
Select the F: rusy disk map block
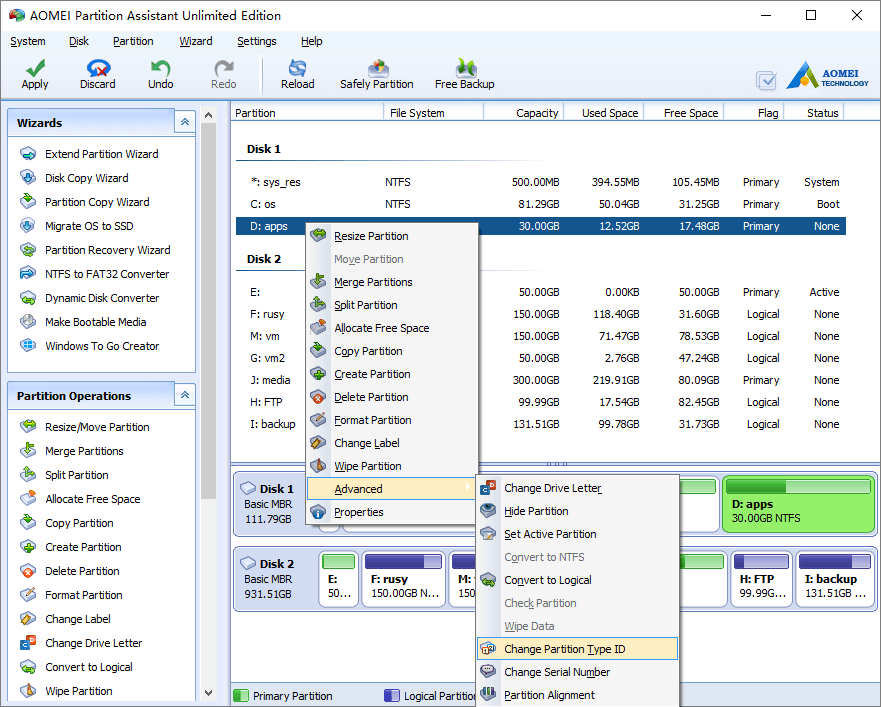(403, 579)
